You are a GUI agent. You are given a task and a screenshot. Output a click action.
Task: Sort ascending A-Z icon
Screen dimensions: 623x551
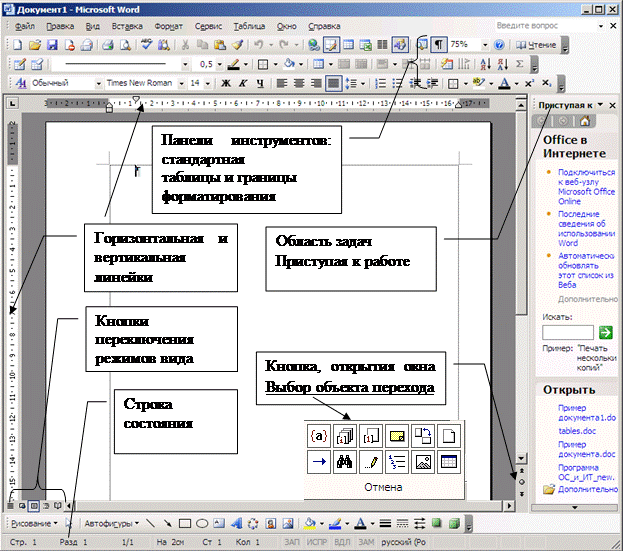[x=486, y=64]
